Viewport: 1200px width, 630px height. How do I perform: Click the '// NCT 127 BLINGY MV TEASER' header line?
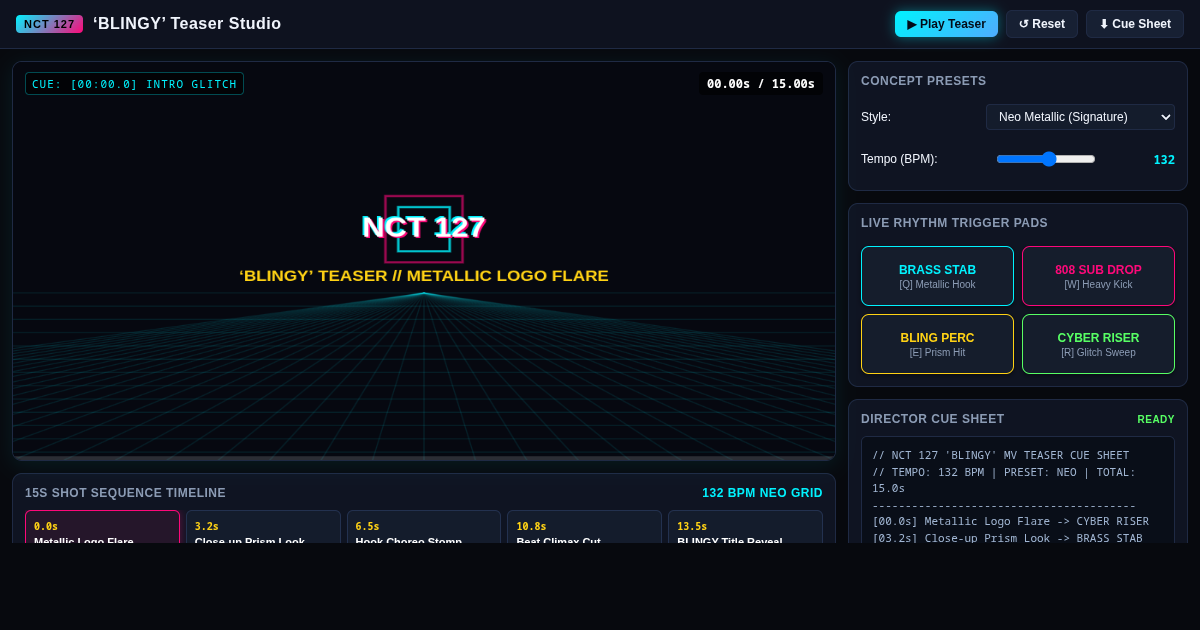1000,455
